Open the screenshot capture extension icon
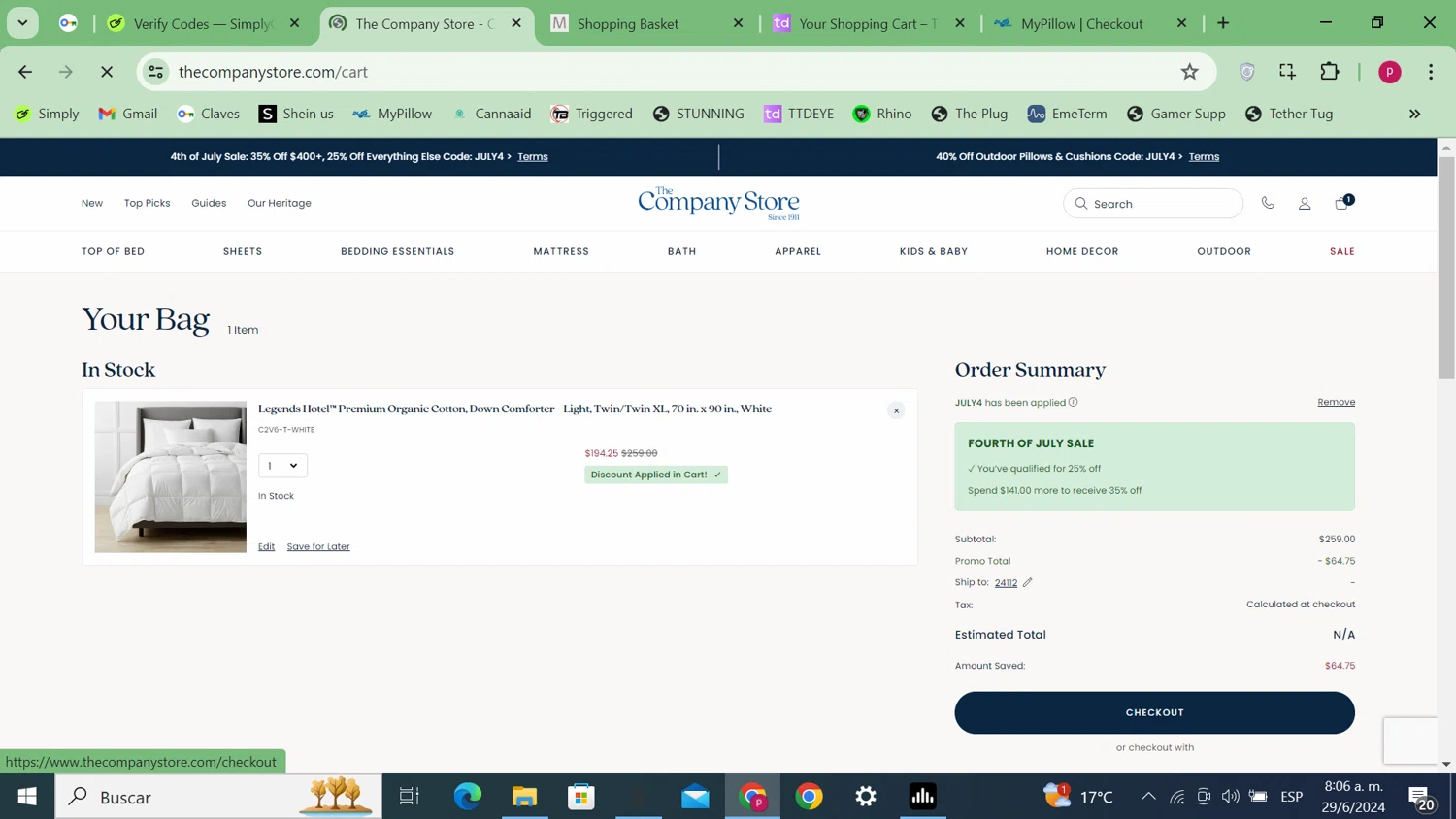Screen dimensions: 1456x819 pyautogui.click(x=1287, y=71)
